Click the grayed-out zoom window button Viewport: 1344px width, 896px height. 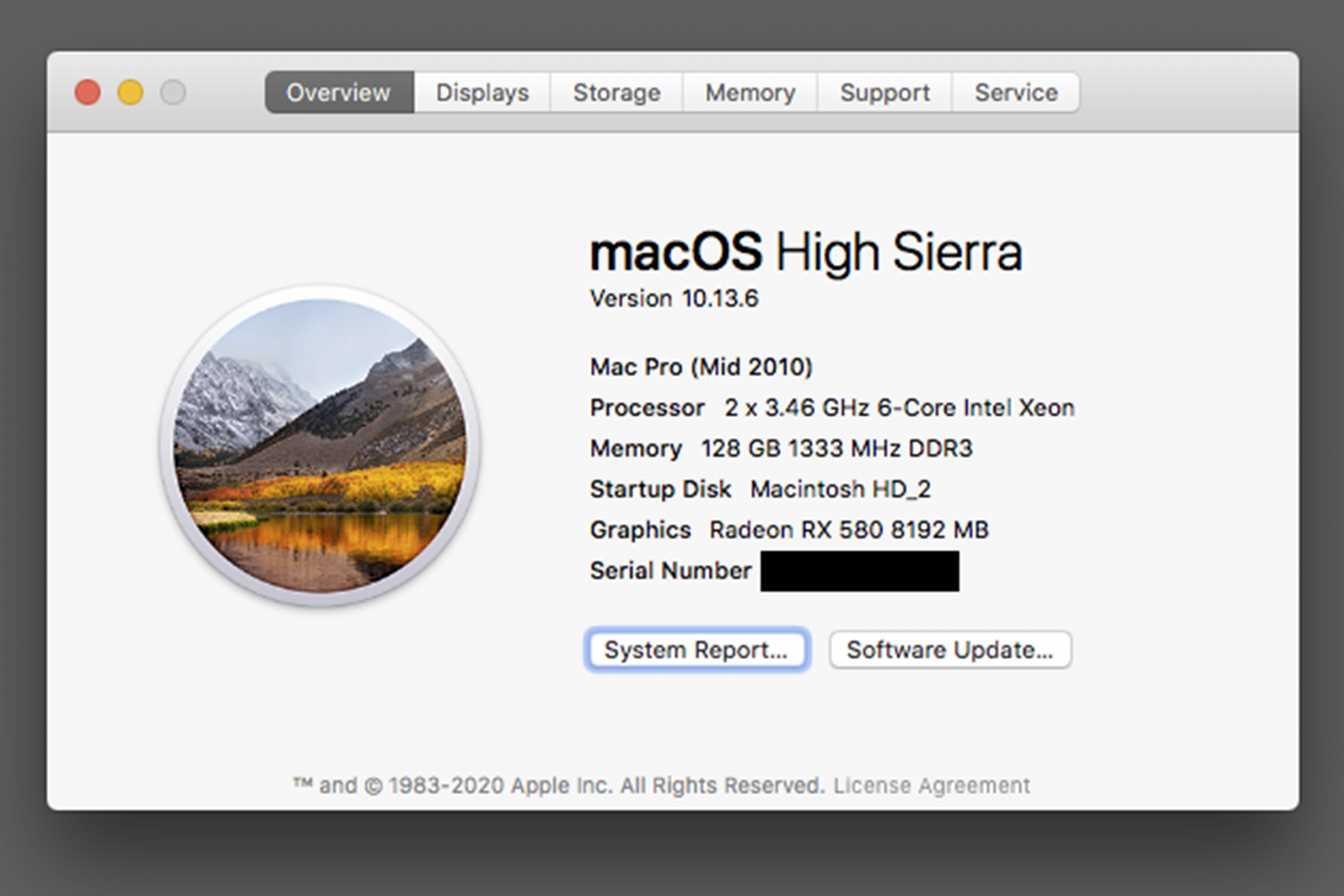(173, 92)
